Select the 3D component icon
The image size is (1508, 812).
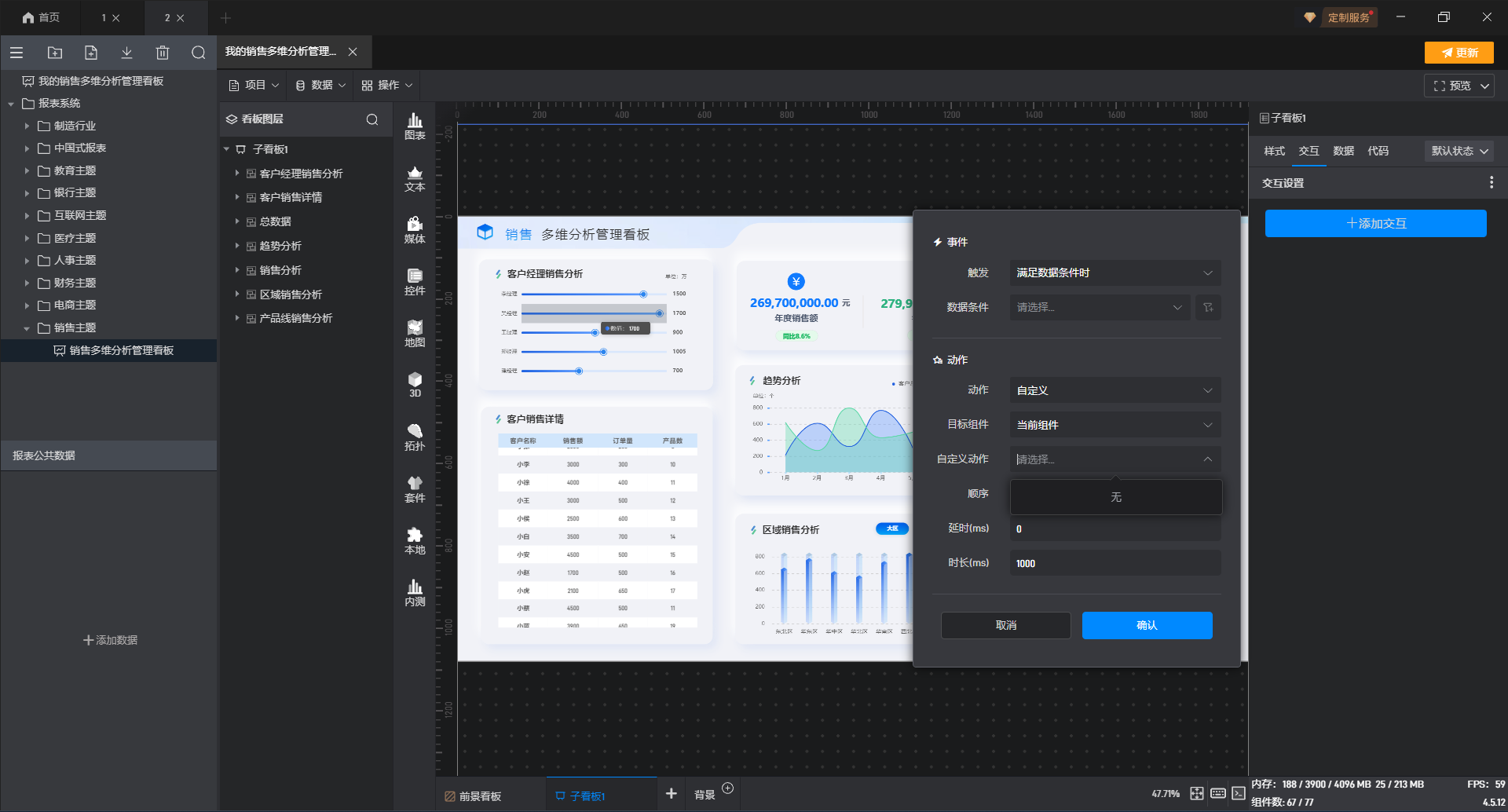pos(415,385)
